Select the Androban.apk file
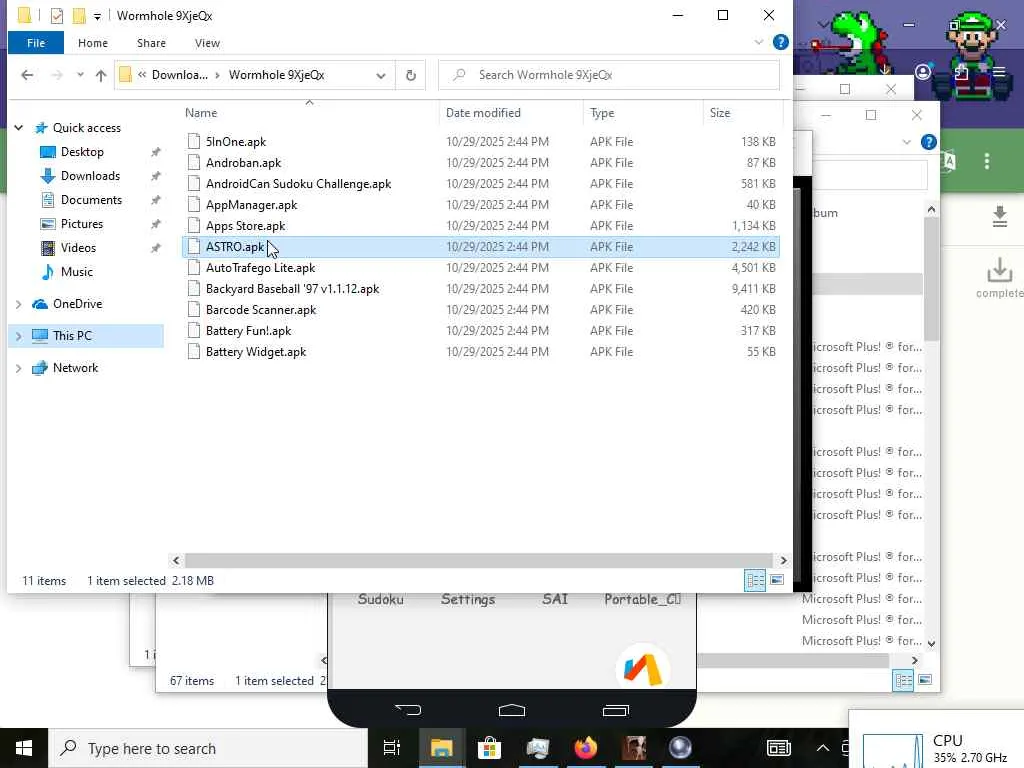 pos(480,163)
